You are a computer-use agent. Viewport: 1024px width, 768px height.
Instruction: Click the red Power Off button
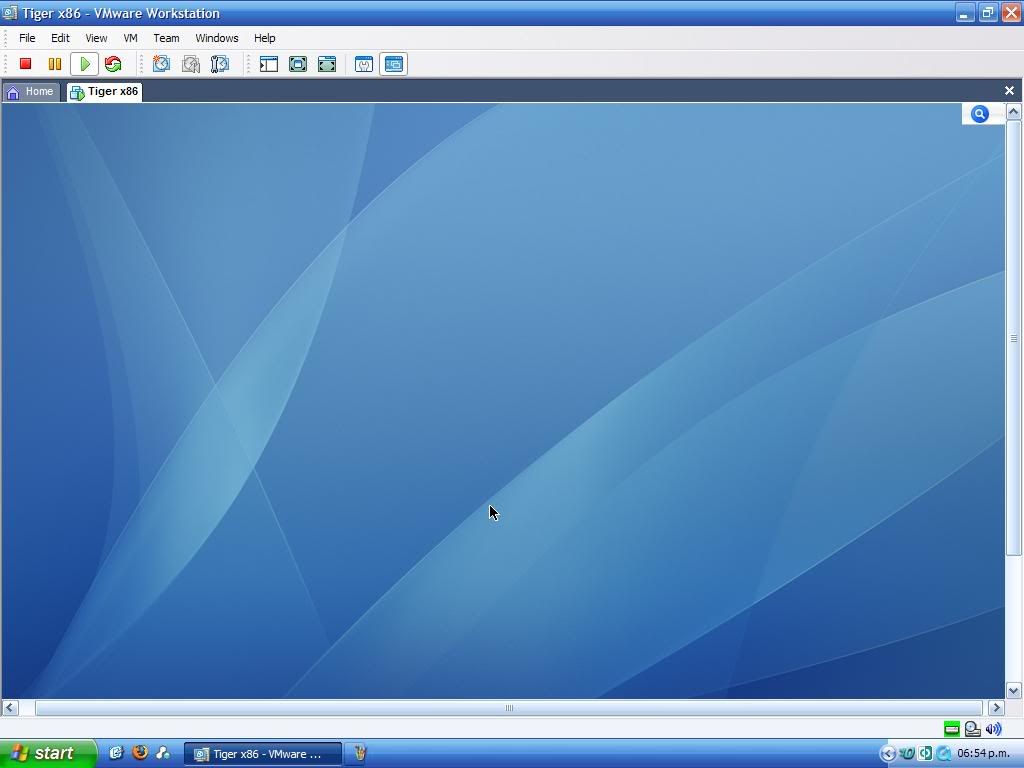[x=25, y=64]
